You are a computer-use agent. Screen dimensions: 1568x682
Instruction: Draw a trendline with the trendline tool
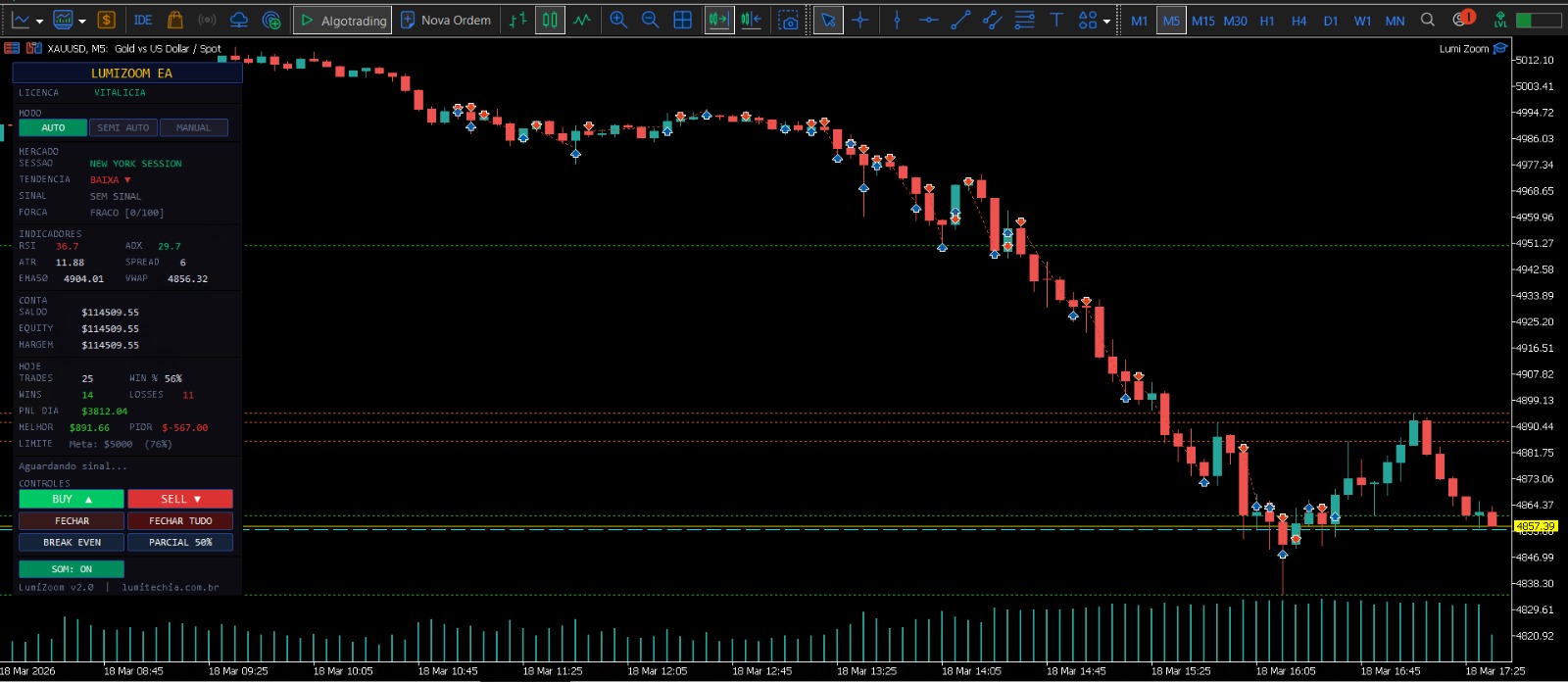960,20
